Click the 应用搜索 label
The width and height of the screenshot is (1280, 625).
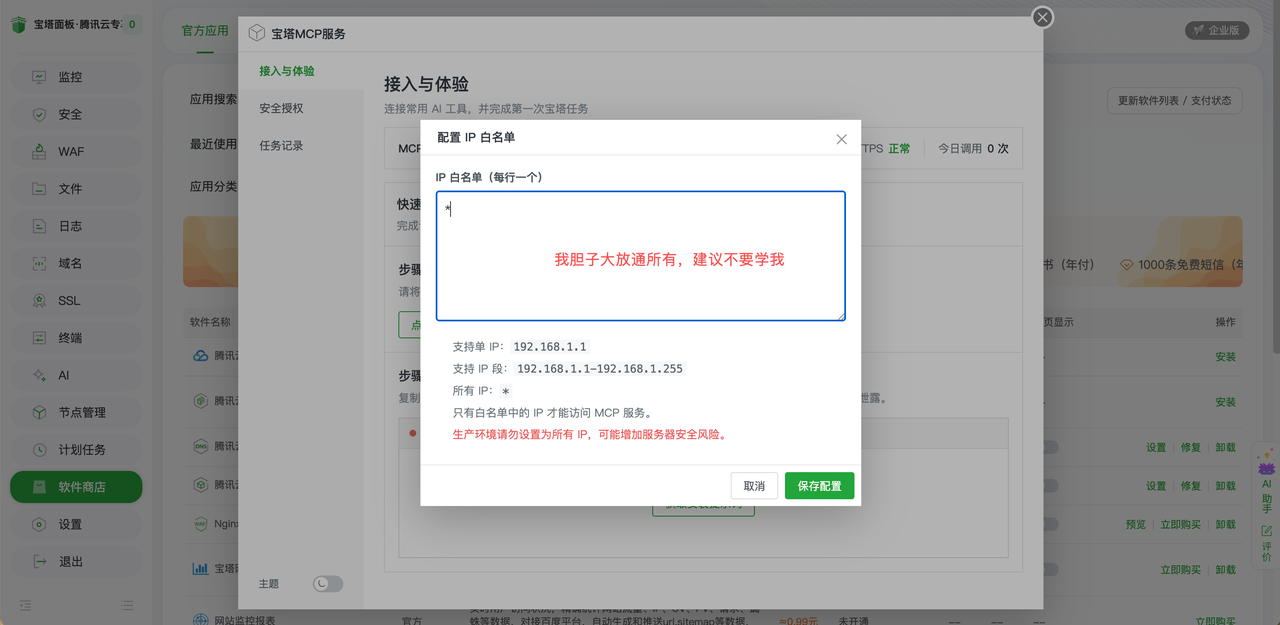(214, 100)
